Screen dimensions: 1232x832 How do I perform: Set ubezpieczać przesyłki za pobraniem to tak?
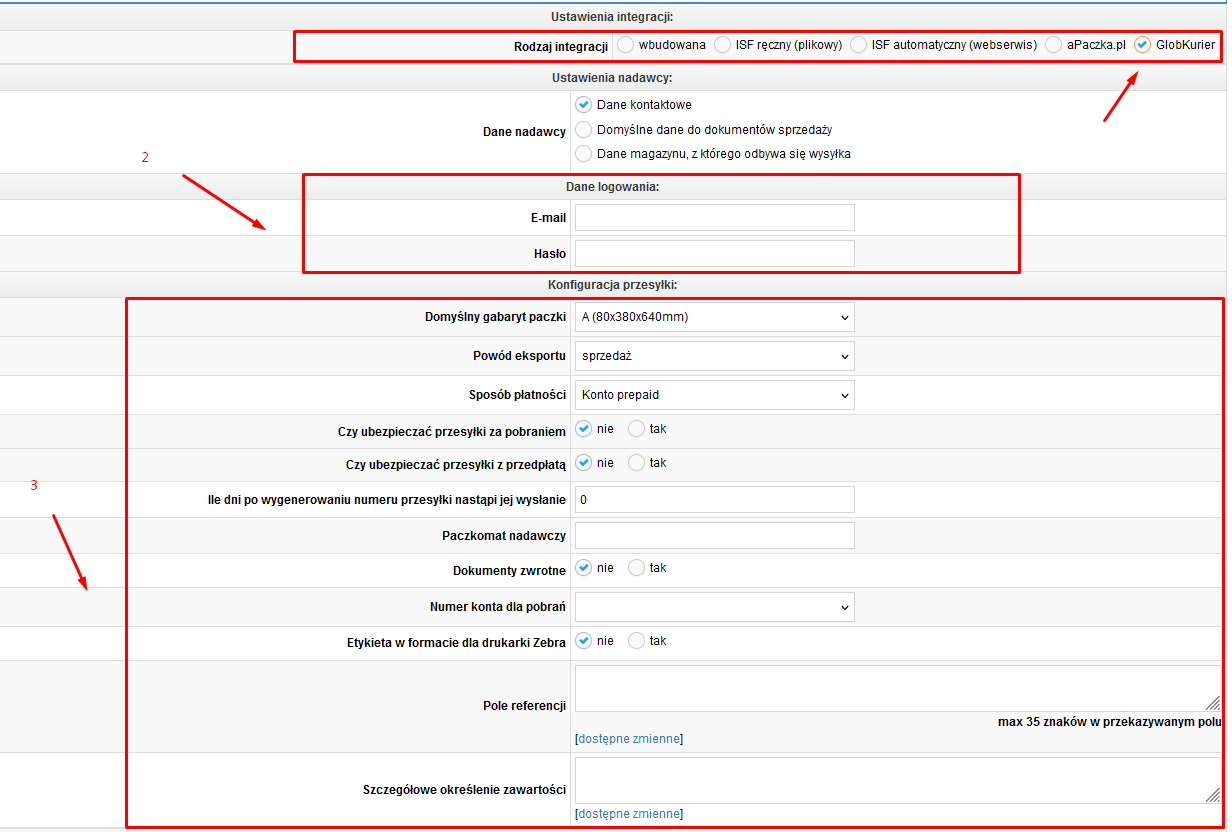tap(637, 429)
